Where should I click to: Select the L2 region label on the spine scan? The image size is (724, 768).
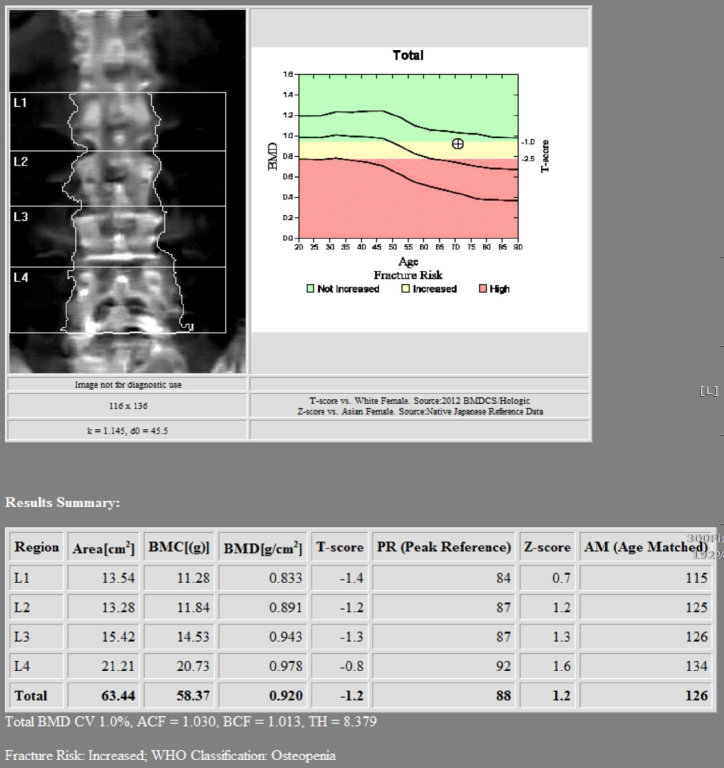pyautogui.click(x=21, y=160)
